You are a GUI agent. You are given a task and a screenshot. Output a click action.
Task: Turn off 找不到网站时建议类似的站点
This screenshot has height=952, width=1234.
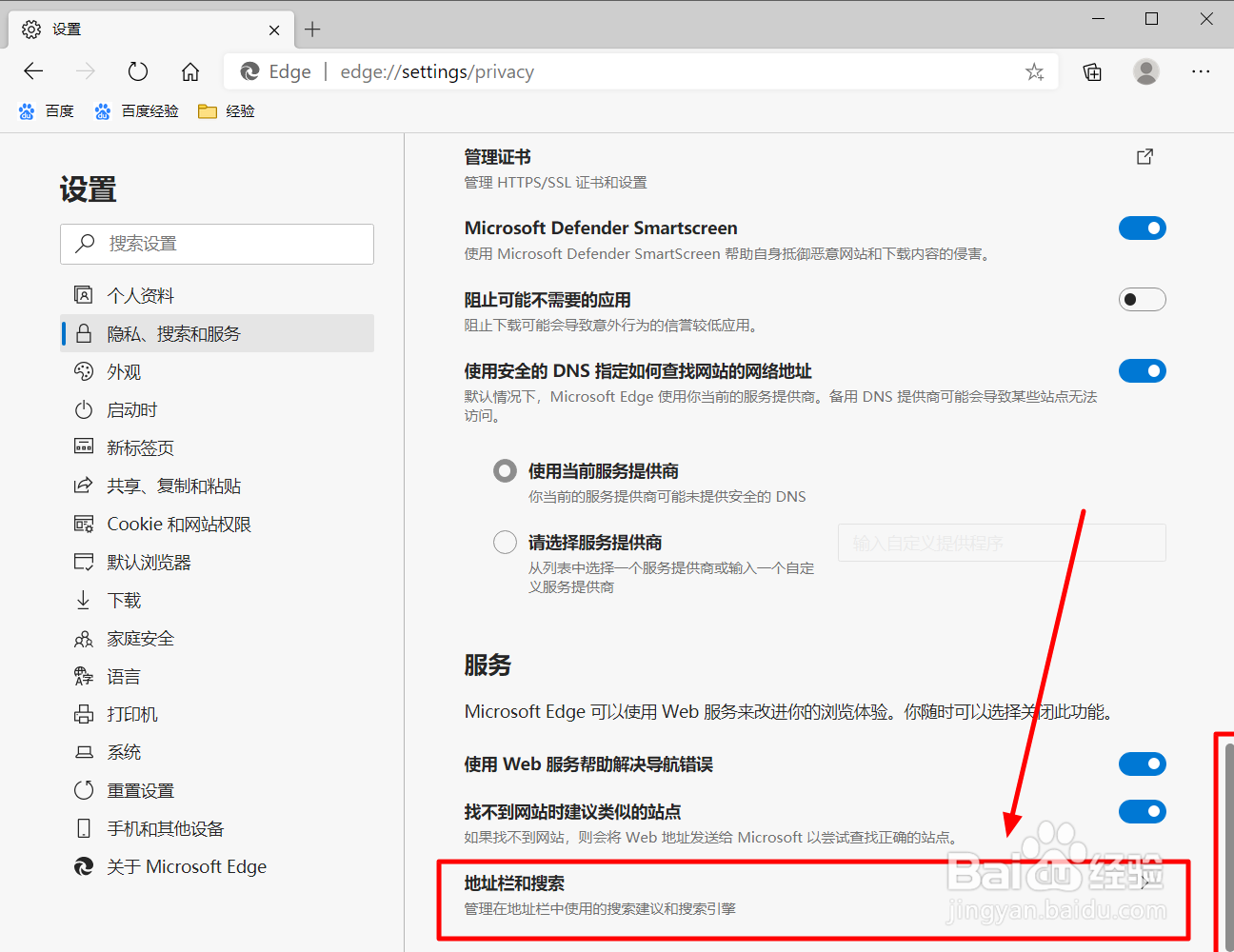click(x=1143, y=811)
